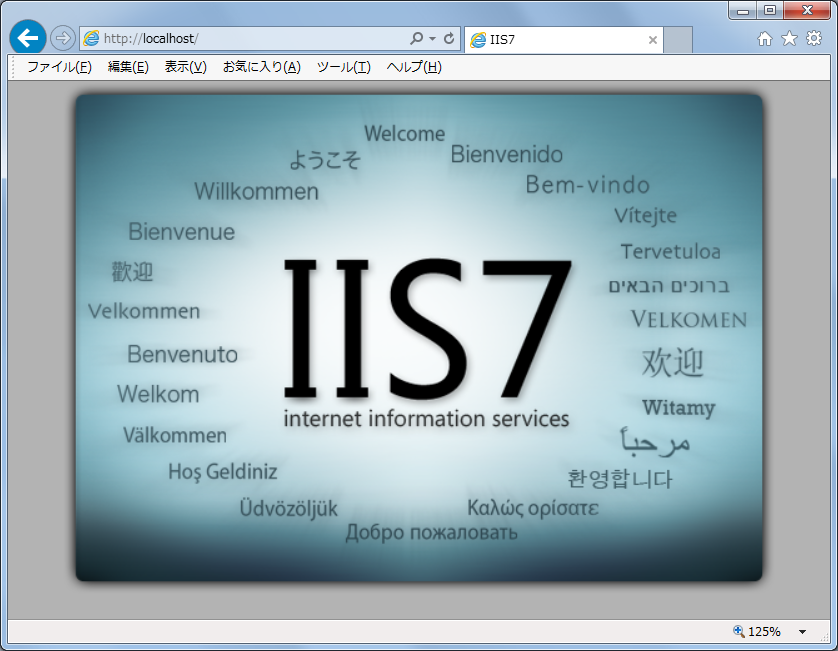Close the IIS7 tab
Viewport: 838px width, 651px height.
653,40
